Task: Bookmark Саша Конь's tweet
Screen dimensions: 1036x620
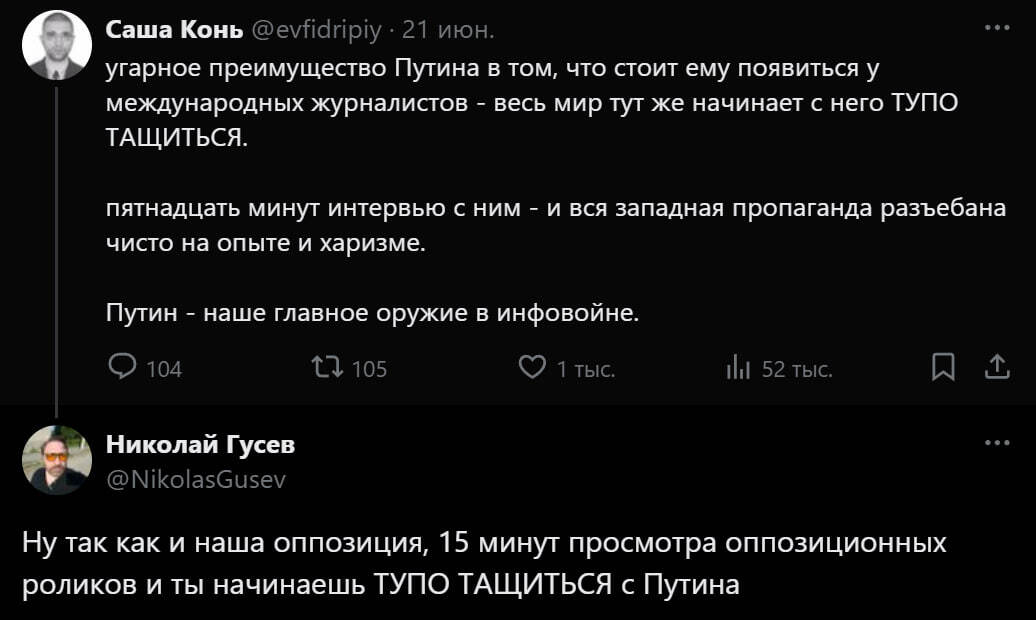Action: [941, 369]
